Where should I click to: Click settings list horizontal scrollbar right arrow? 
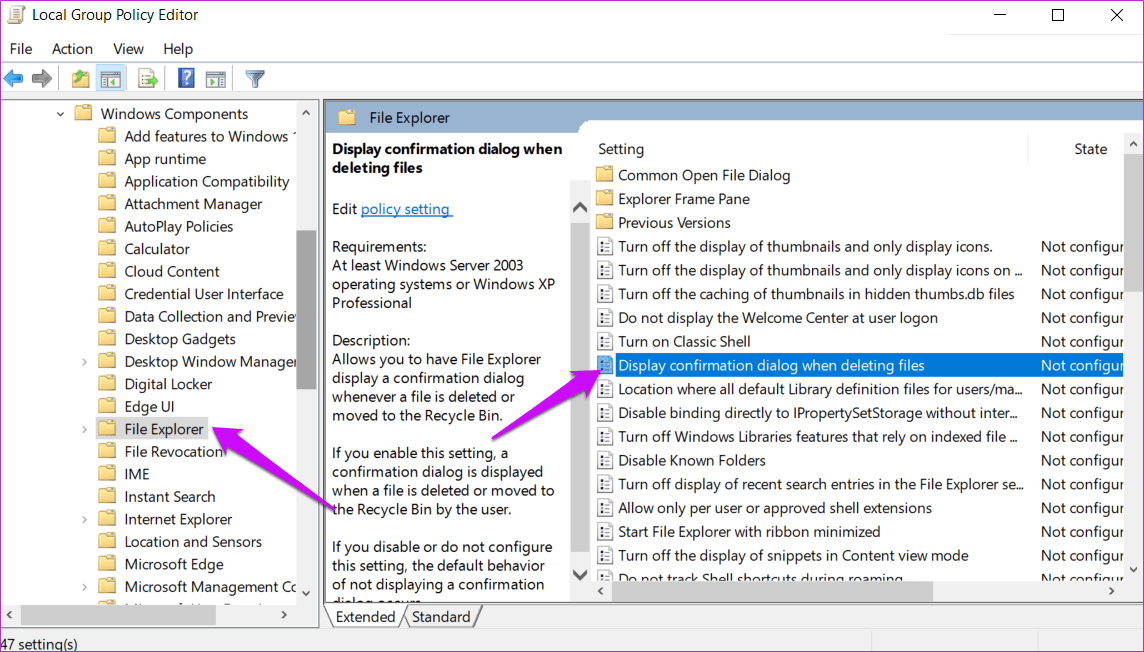[1112, 591]
